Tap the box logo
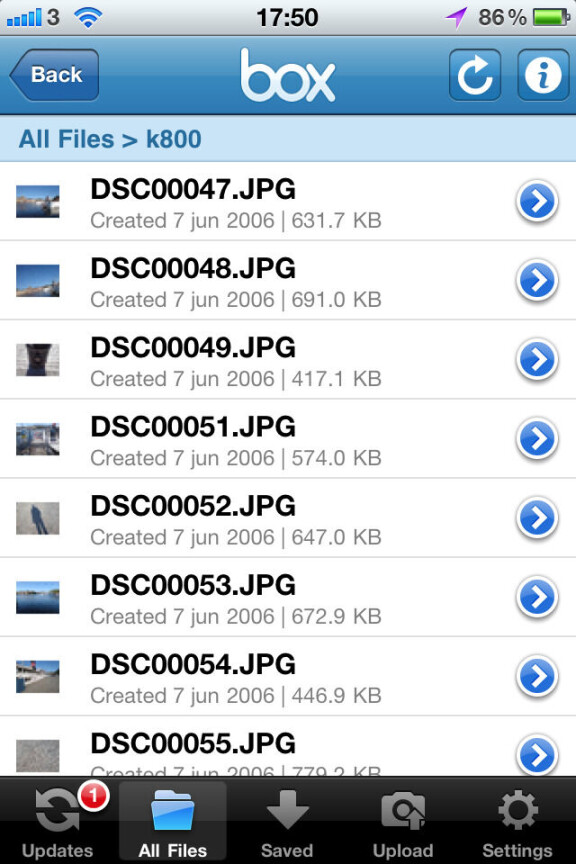Viewport: 576px width, 864px height. point(287,75)
